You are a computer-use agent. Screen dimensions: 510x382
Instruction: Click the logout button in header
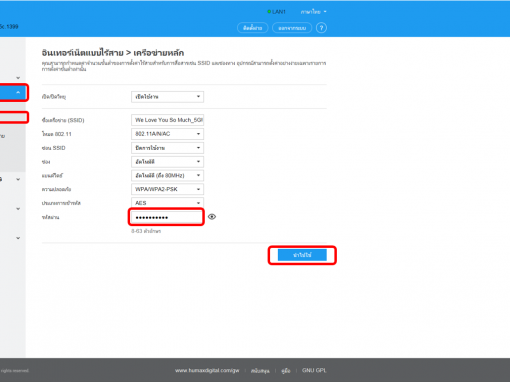[x=292, y=28]
